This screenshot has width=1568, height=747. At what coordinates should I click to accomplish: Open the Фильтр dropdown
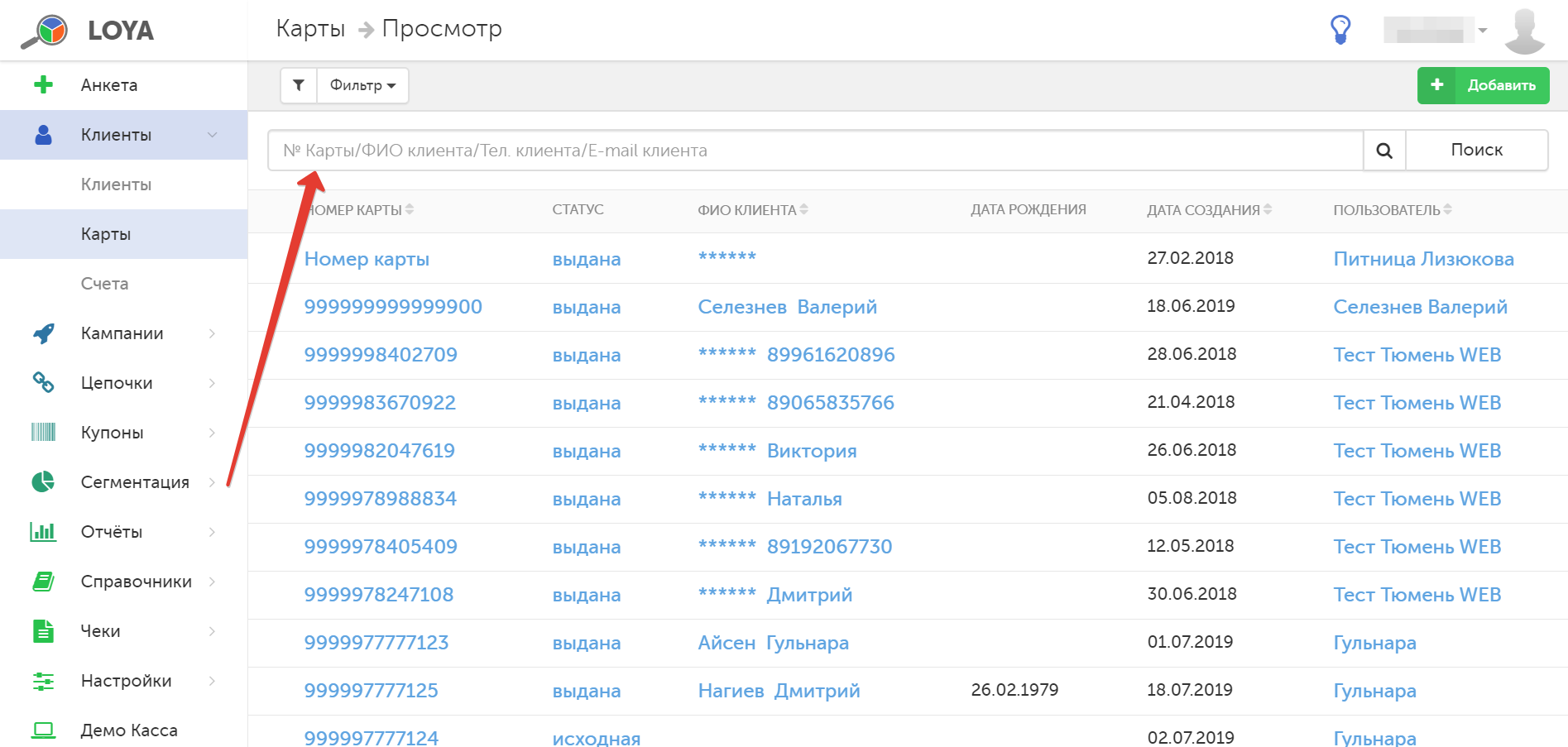tap(362, 85)
